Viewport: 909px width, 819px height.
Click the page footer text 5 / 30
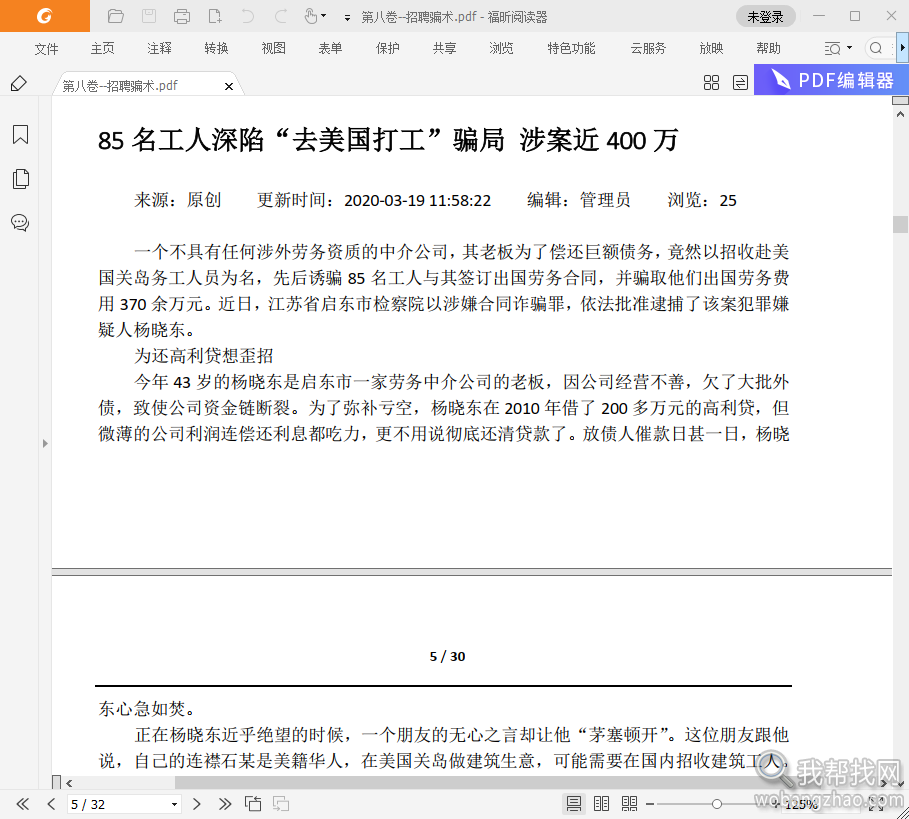[x=448, y=656]
